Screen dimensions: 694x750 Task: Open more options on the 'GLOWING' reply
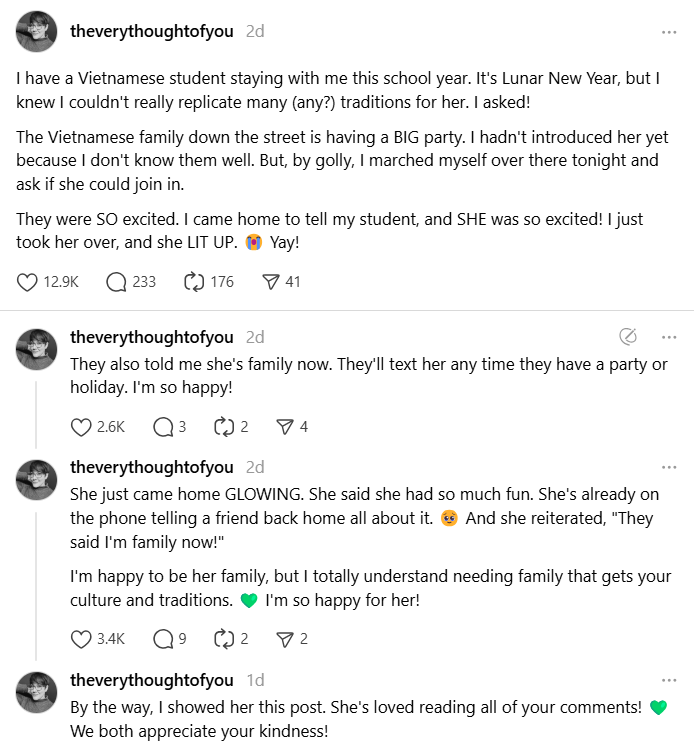click(x=669, y=467)
